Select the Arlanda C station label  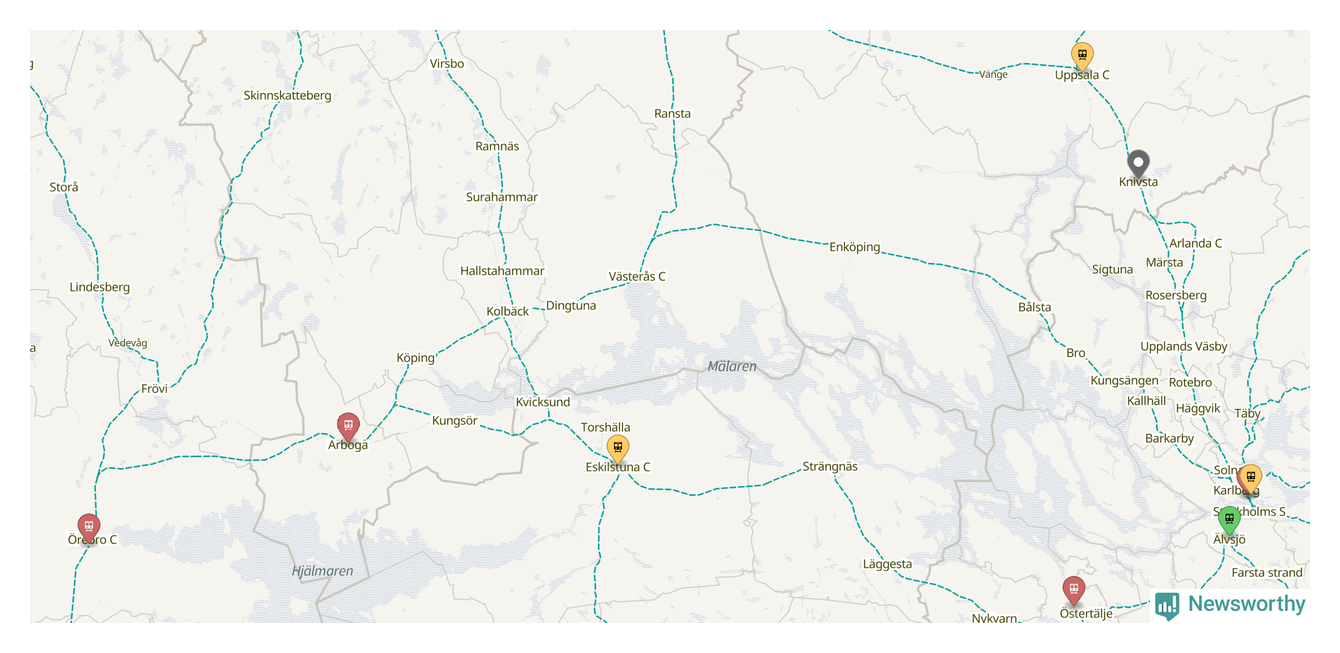pos(1196,243)
